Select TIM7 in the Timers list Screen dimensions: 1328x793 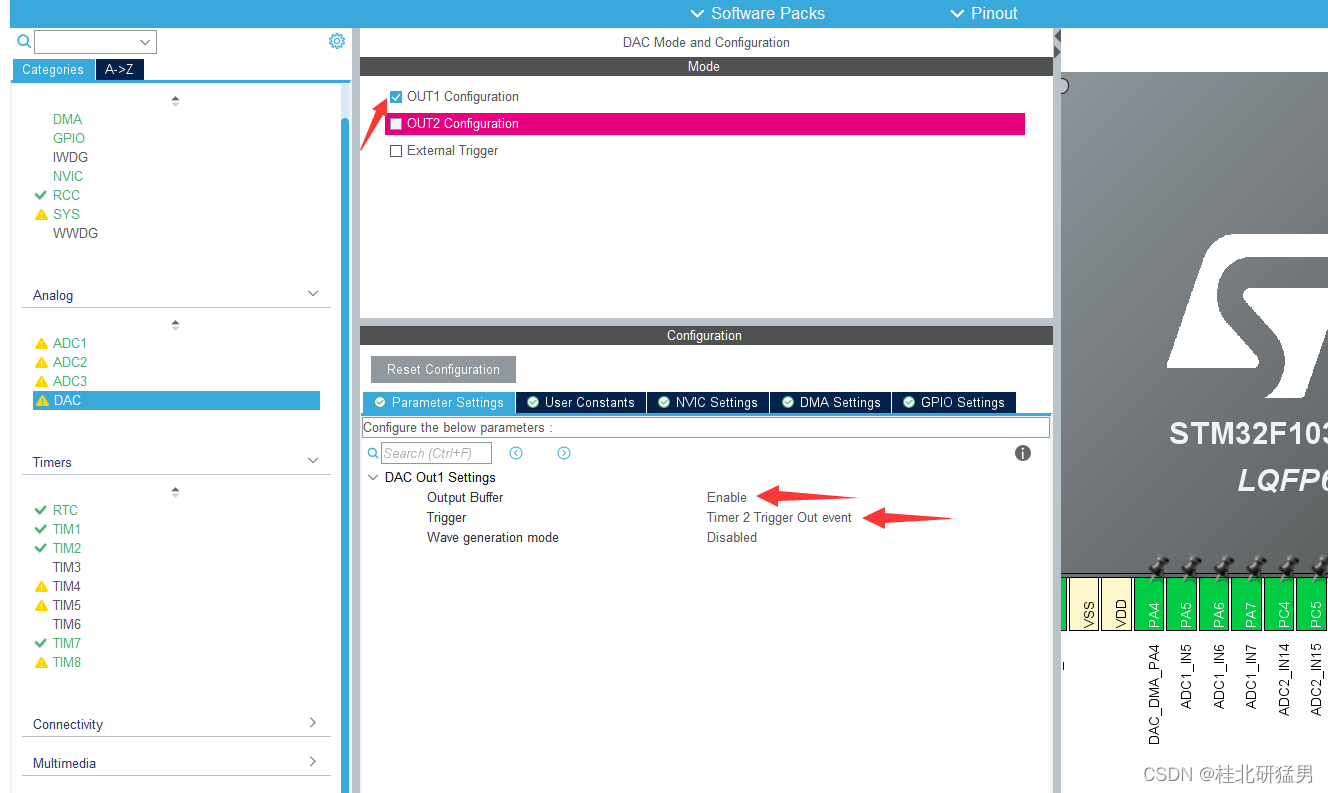[67, 643]
